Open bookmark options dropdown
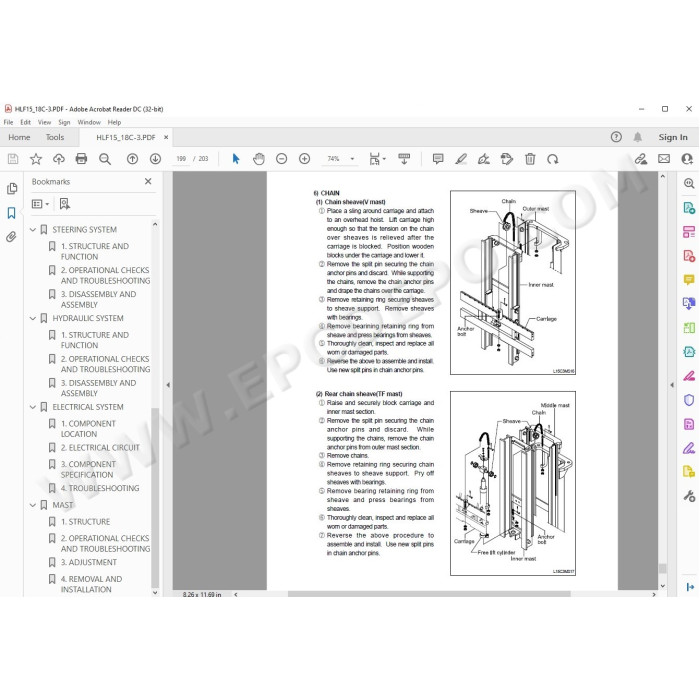700x700 pixels. 40,204
